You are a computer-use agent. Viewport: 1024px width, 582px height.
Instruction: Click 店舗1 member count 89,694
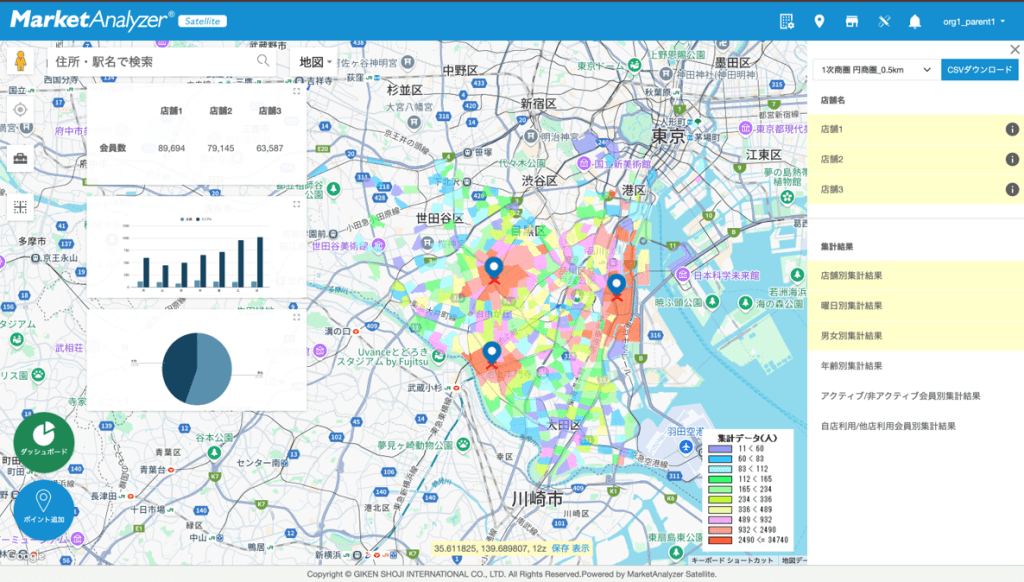[171, 148]
